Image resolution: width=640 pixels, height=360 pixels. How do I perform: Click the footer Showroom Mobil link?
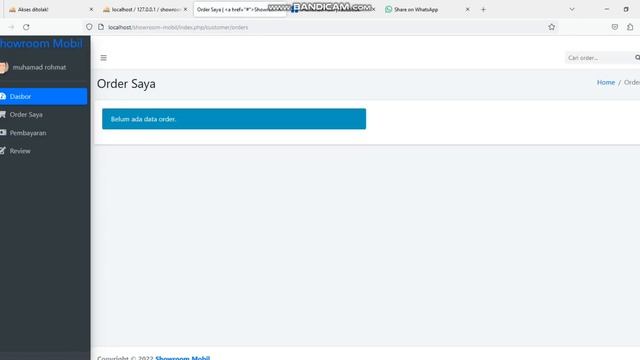tap(182, 358)
